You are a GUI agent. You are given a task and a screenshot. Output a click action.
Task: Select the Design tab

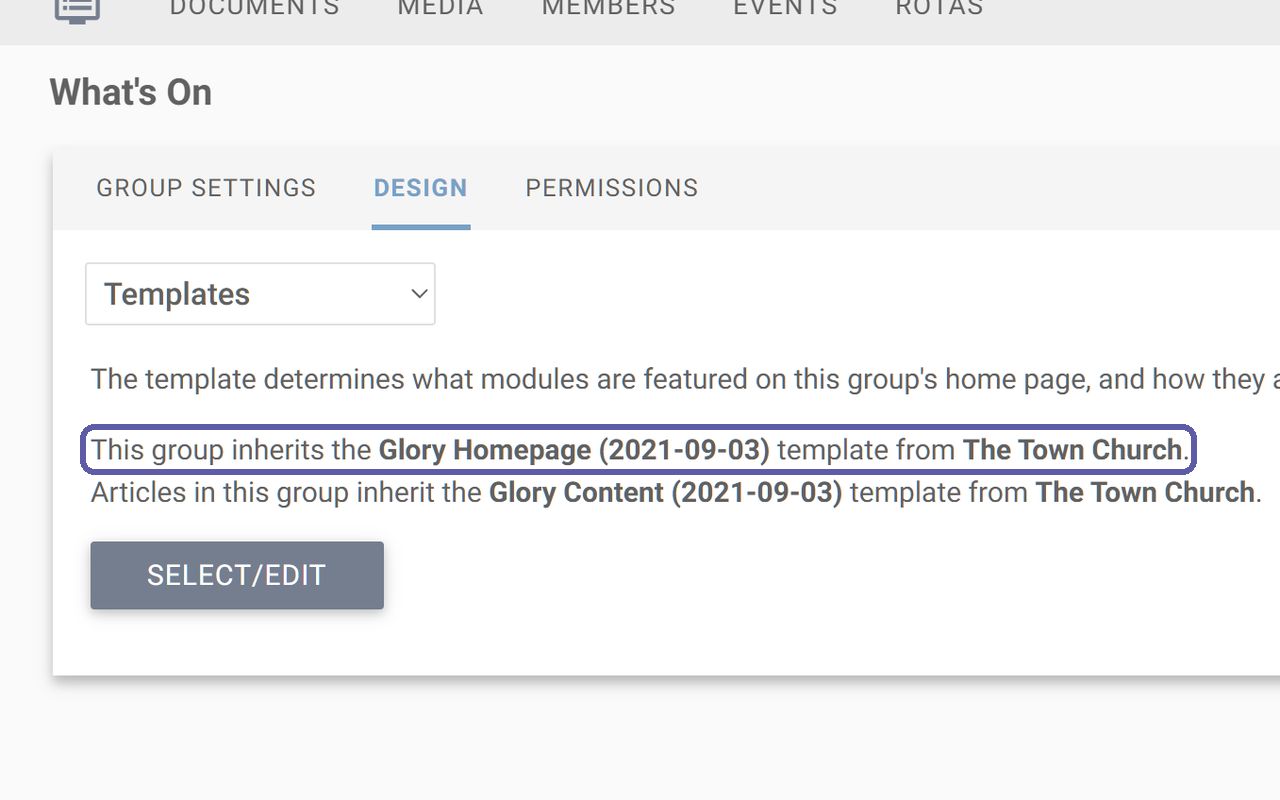tap(421, 188)
